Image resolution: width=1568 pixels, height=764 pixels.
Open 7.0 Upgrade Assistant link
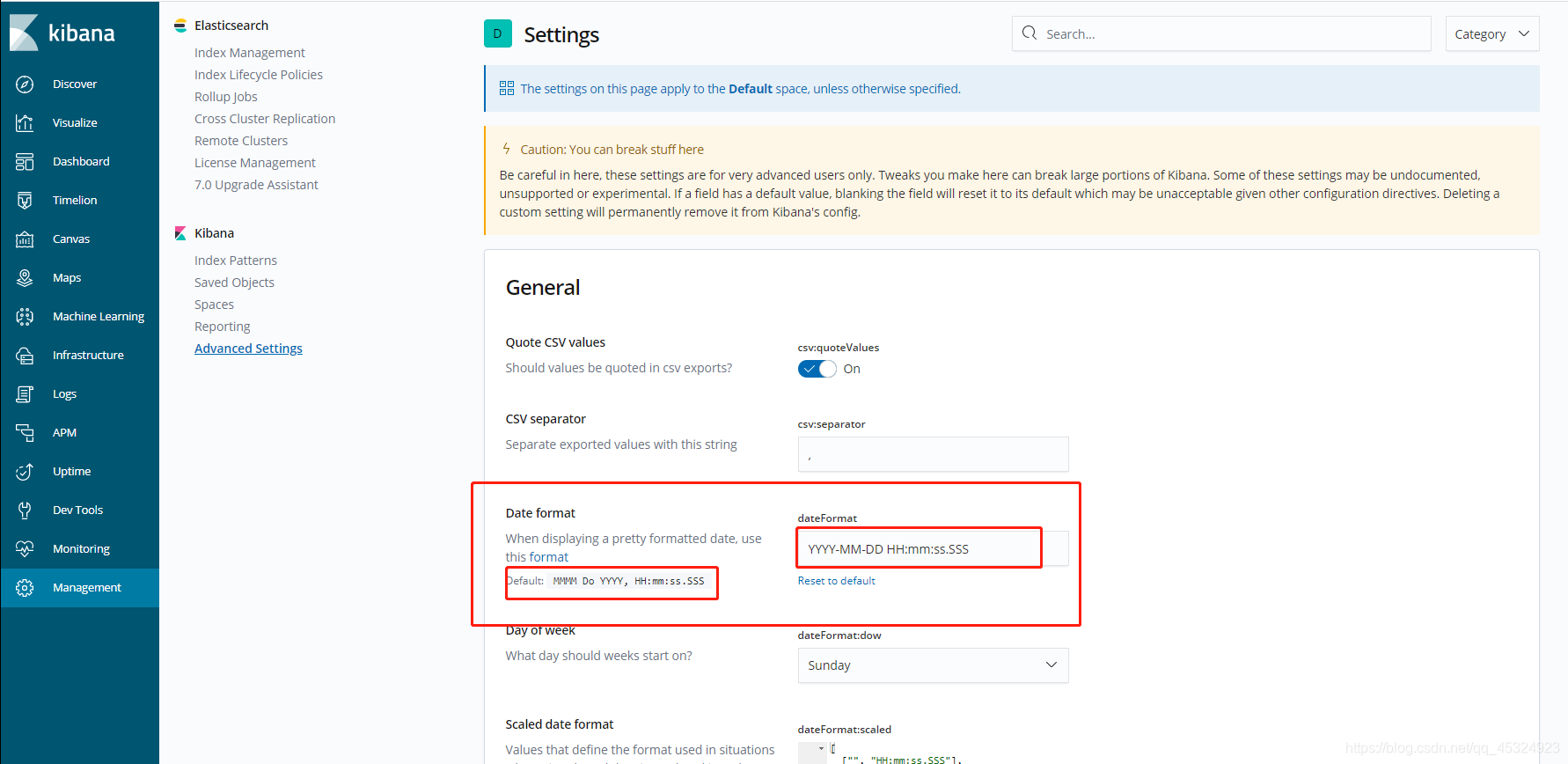pyautogui.click(x=256, y=185)
